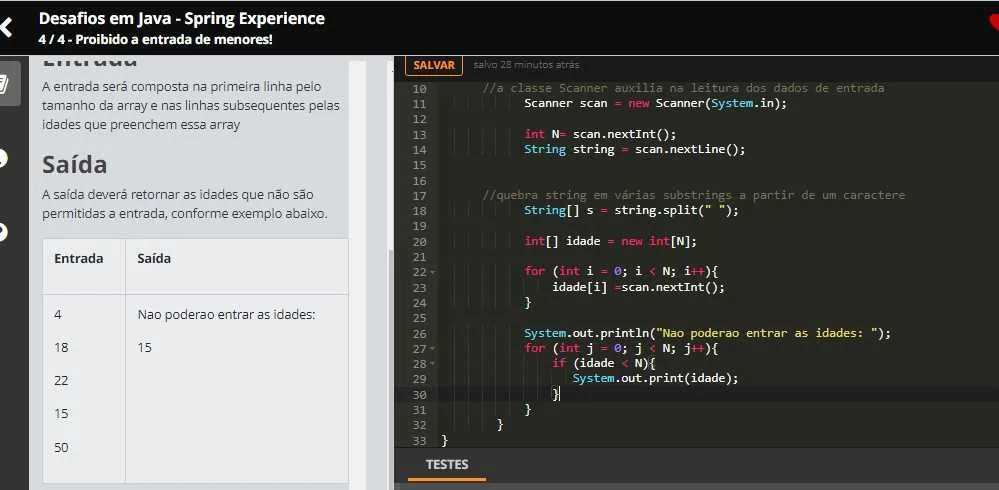Open the TESTES tab
The image size is (999, 490).
(447, 465)
